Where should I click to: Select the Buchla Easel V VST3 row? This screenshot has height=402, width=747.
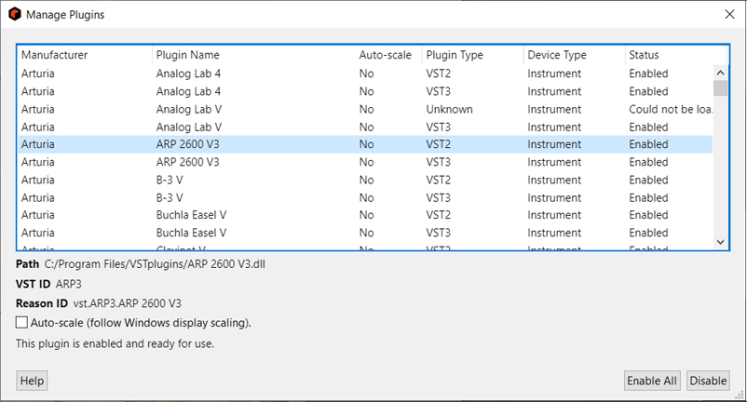(365, 232)
